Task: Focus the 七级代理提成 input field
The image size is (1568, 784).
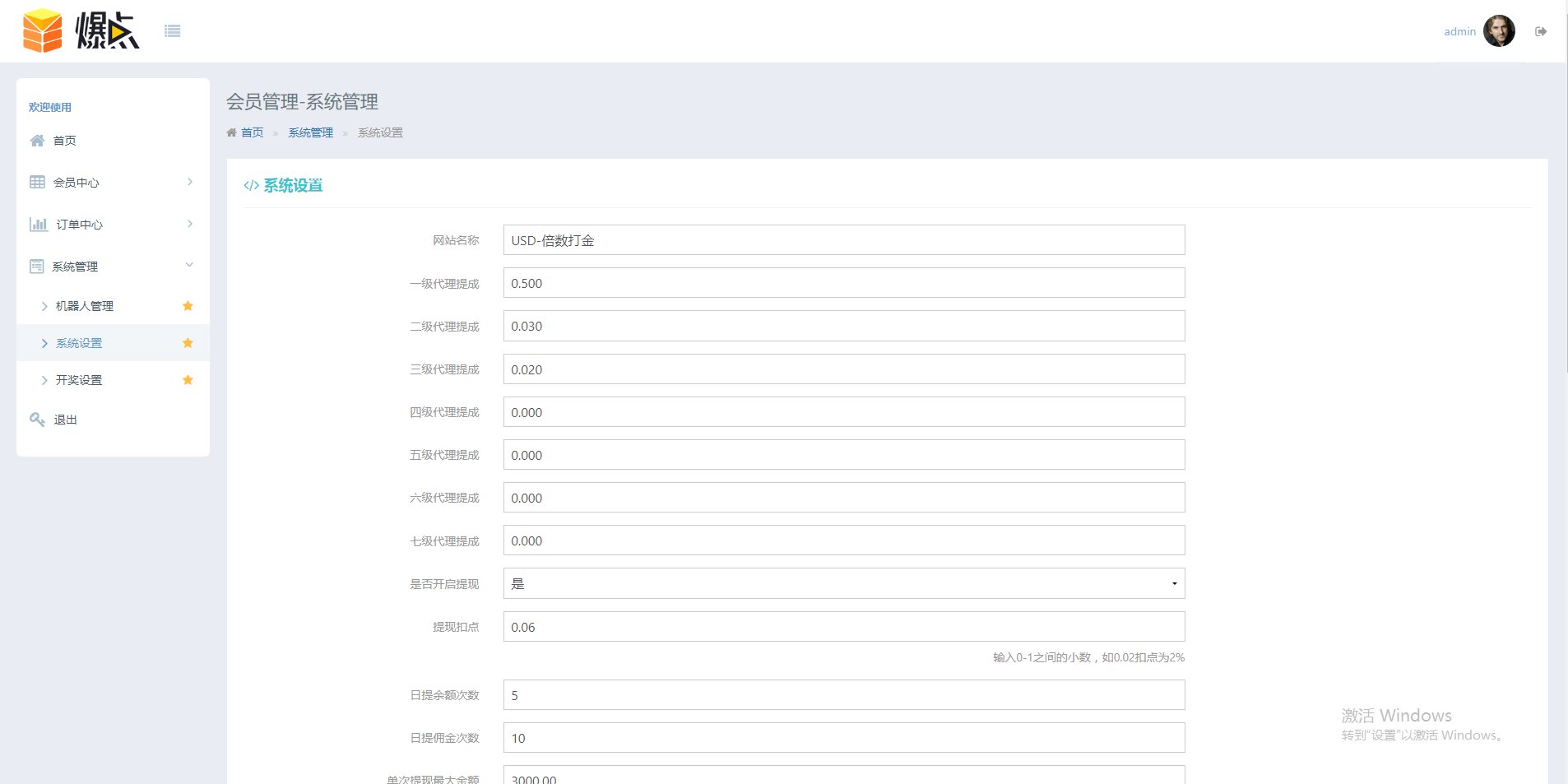Action: [844, 540]
